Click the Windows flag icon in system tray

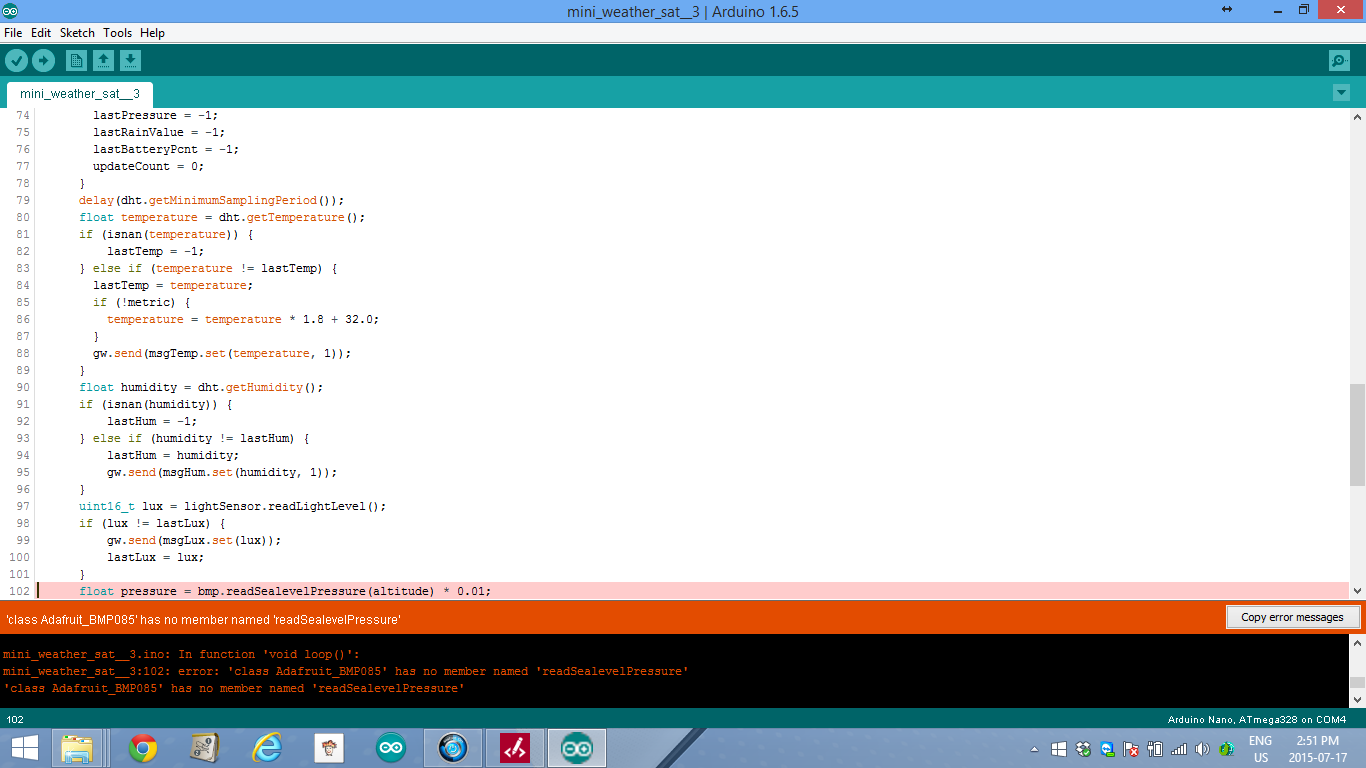[x=1059, y=749]
